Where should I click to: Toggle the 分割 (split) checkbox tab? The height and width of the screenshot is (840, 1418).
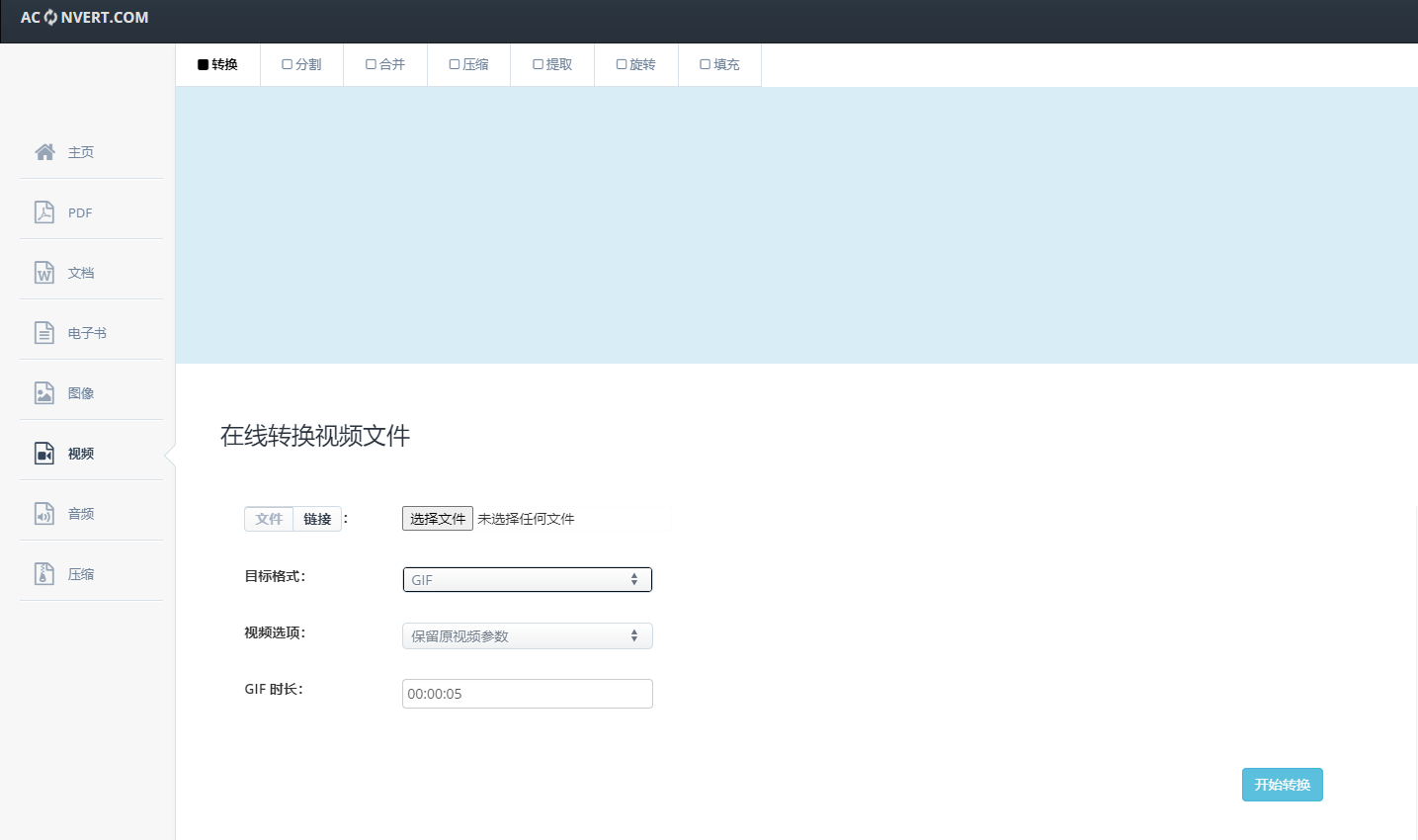(301, 64)
